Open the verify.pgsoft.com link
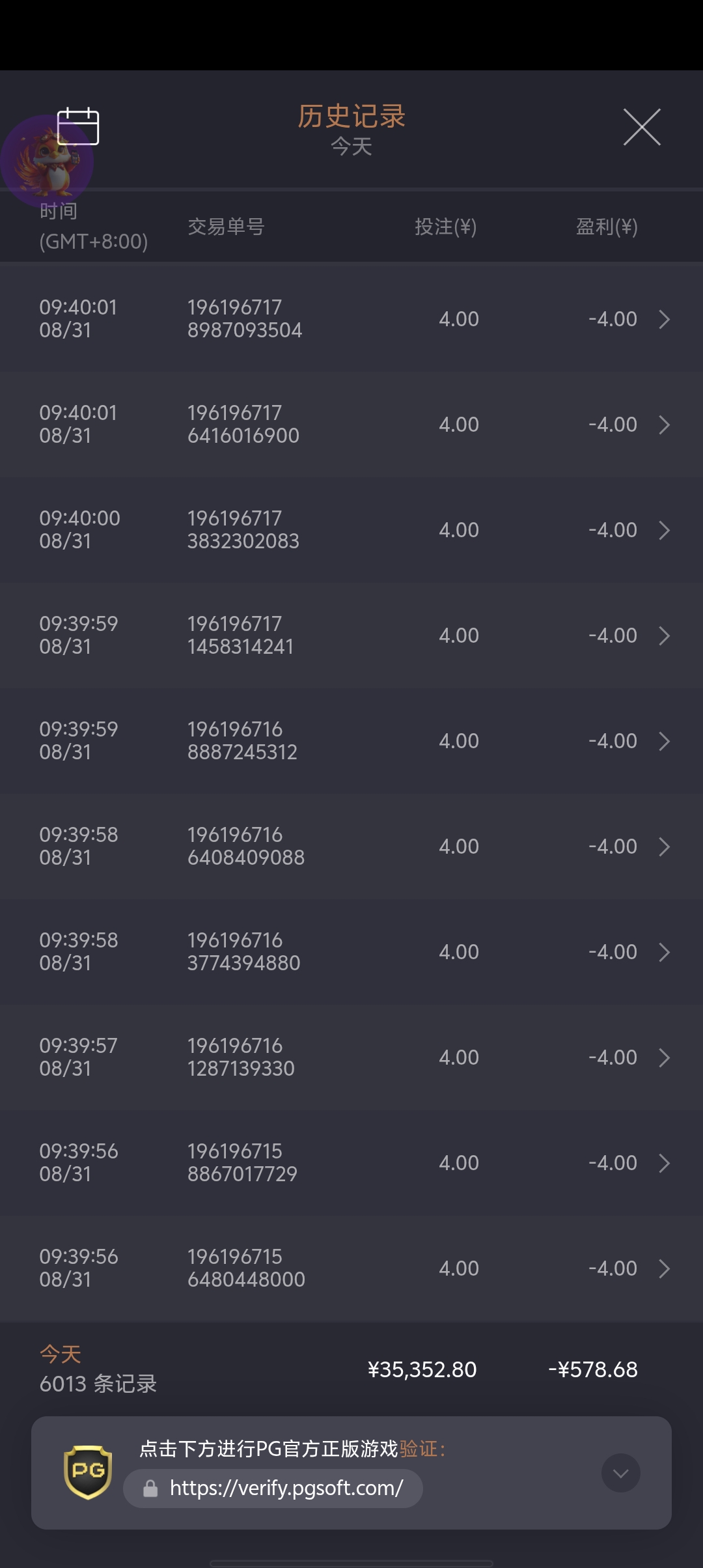This screenshot has width=703, height=1568. point(286,1489)
